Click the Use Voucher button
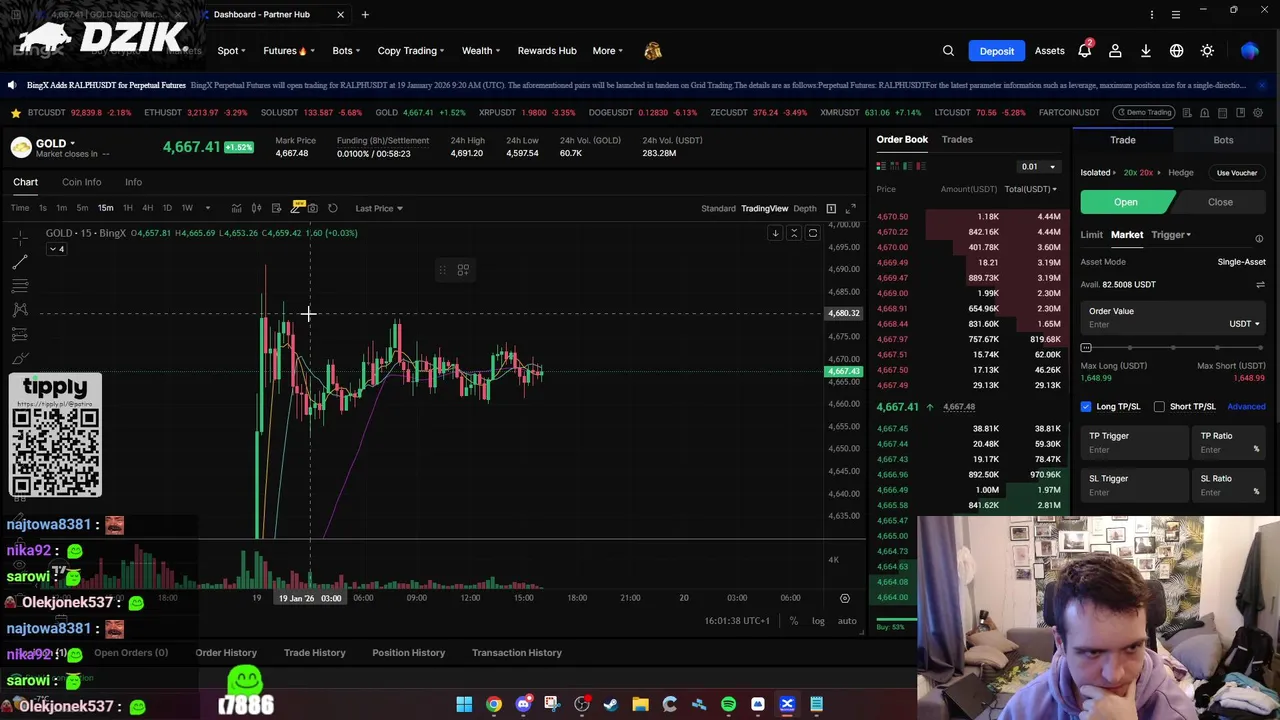 [x=1237, y=173]
